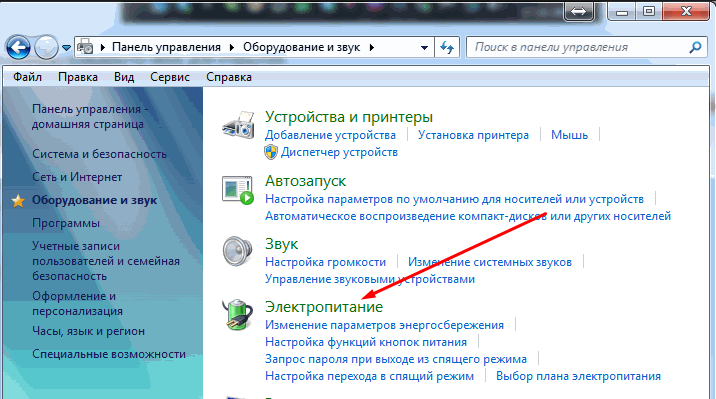Click Настройка громкости link
Viewport: 716px width, 399px height.
tap(326, 262)
